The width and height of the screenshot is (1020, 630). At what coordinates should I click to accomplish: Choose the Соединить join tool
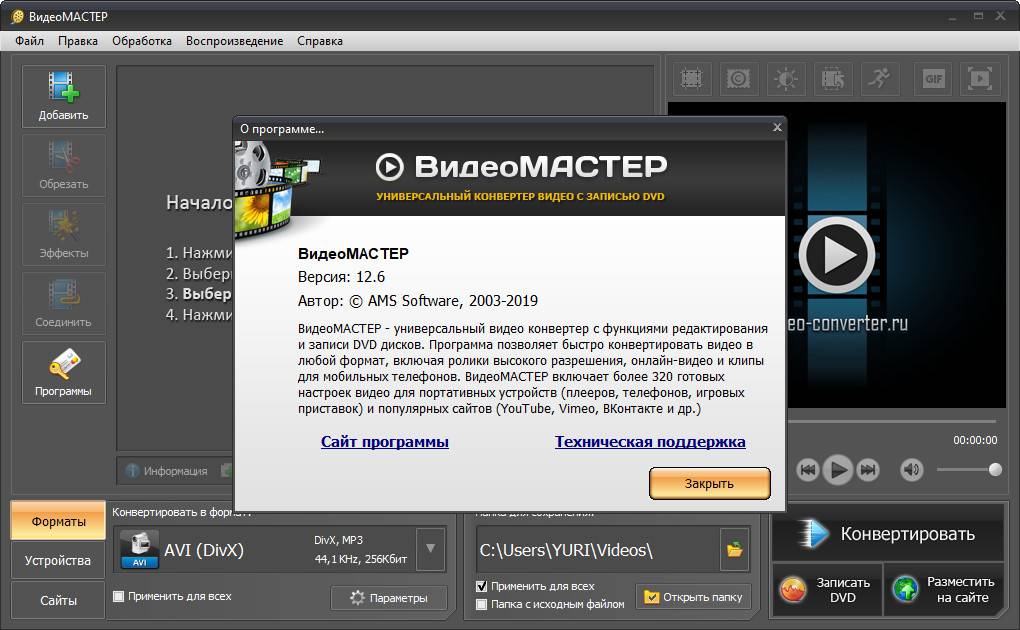click(x=63, y=303)
